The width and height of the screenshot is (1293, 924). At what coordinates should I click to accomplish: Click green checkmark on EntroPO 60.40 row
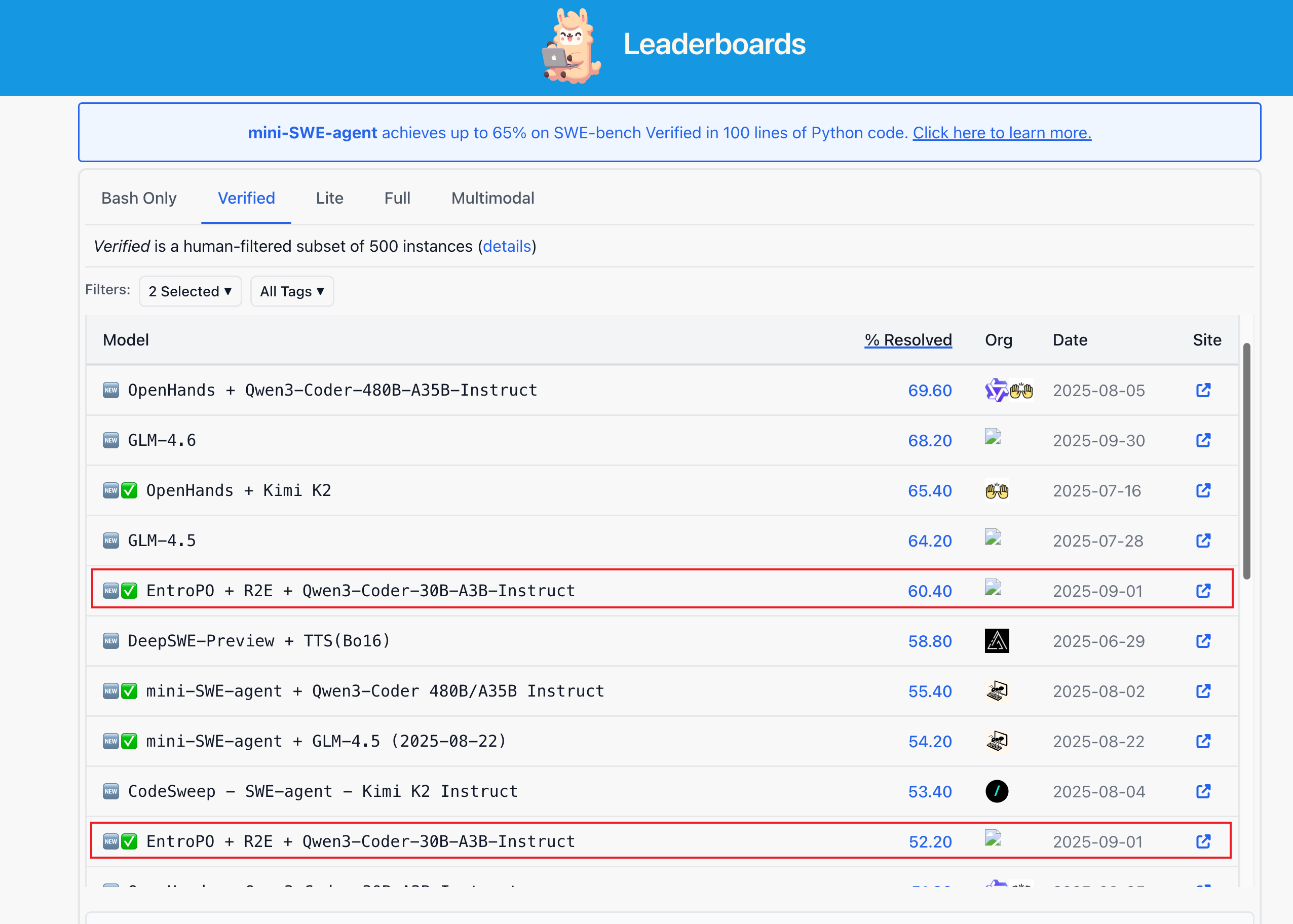pos(130,591)
